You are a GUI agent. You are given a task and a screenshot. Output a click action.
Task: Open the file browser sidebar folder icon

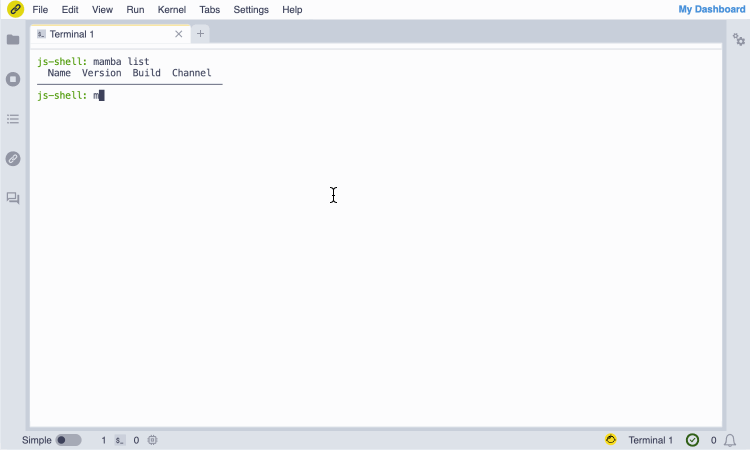[13, 40]
